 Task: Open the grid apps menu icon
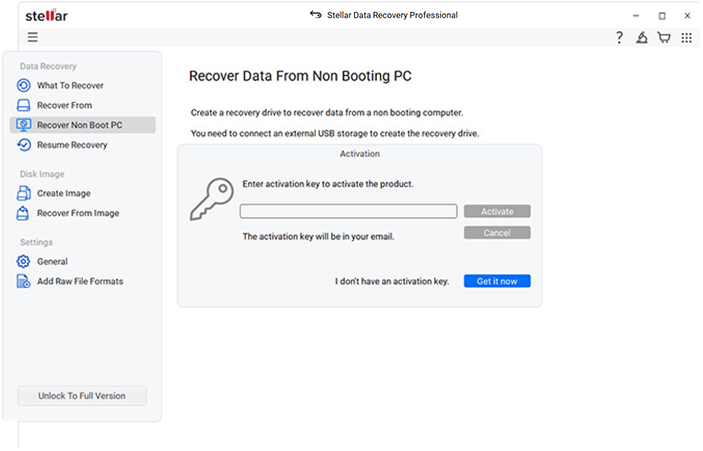pyautogui.click(x=686, y=38)
